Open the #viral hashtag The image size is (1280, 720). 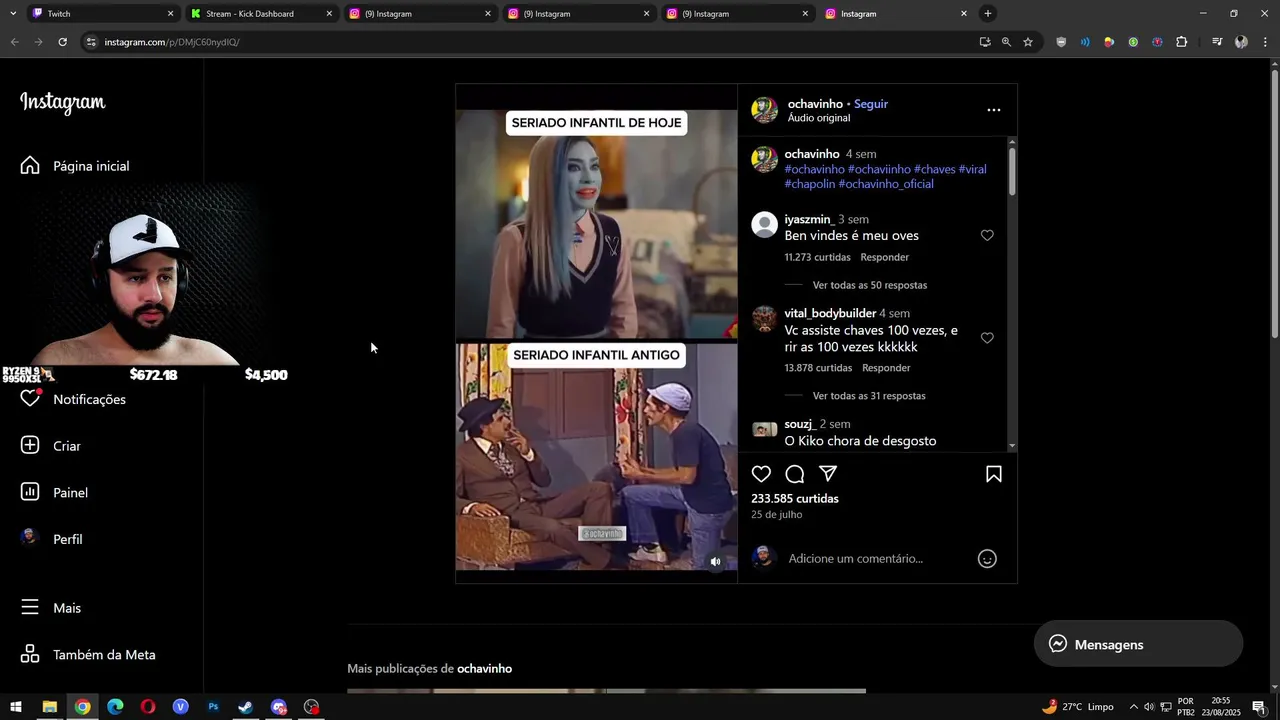coord(973,169)
